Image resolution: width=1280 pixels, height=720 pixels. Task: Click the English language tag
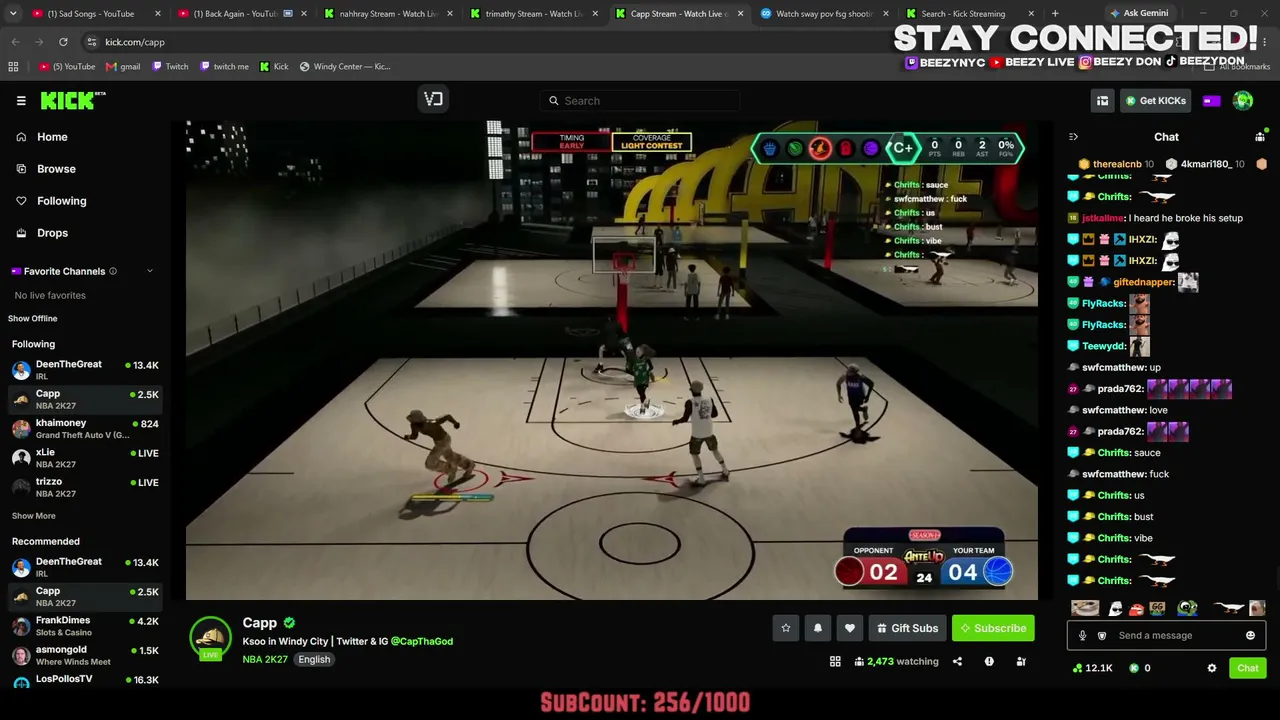coord(314,660)
